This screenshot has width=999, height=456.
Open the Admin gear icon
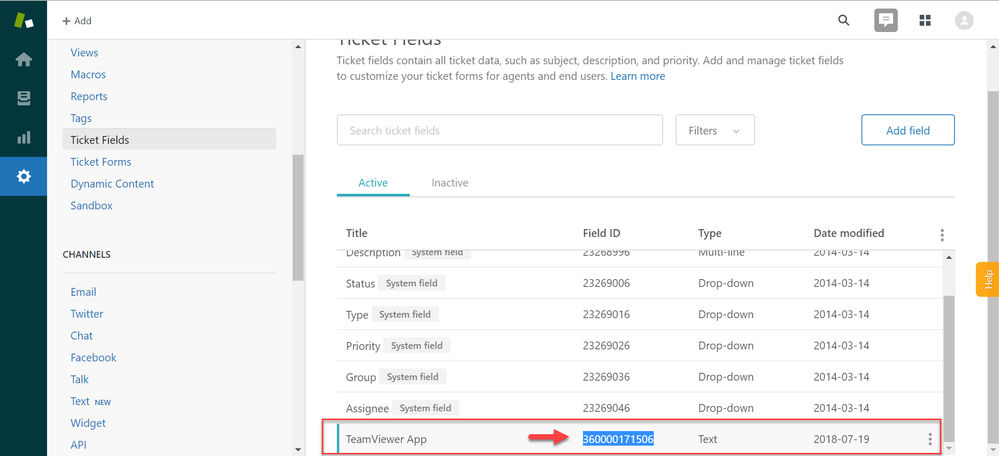coord(24,176)
